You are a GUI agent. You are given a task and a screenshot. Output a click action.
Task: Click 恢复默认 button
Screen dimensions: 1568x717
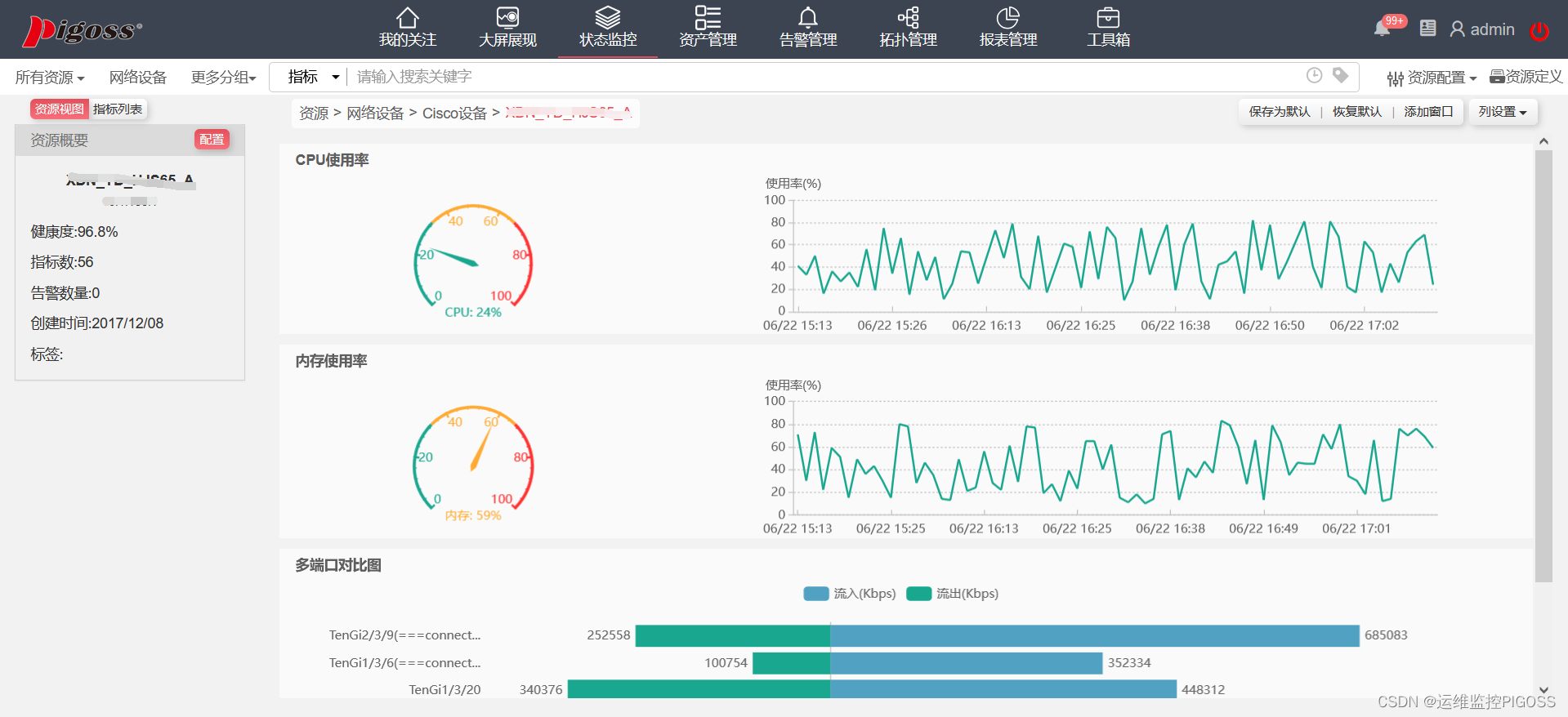pos(1357,112)
